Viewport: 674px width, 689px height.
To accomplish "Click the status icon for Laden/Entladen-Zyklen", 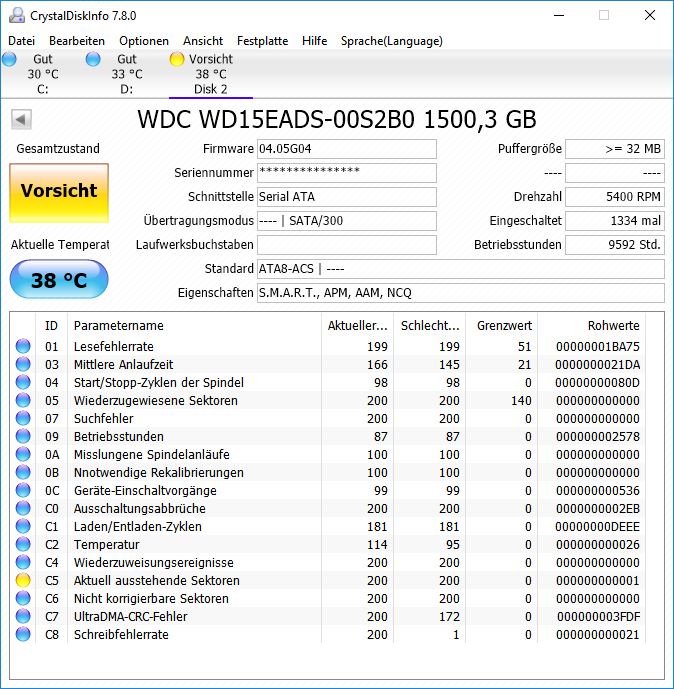I will 23,526.
